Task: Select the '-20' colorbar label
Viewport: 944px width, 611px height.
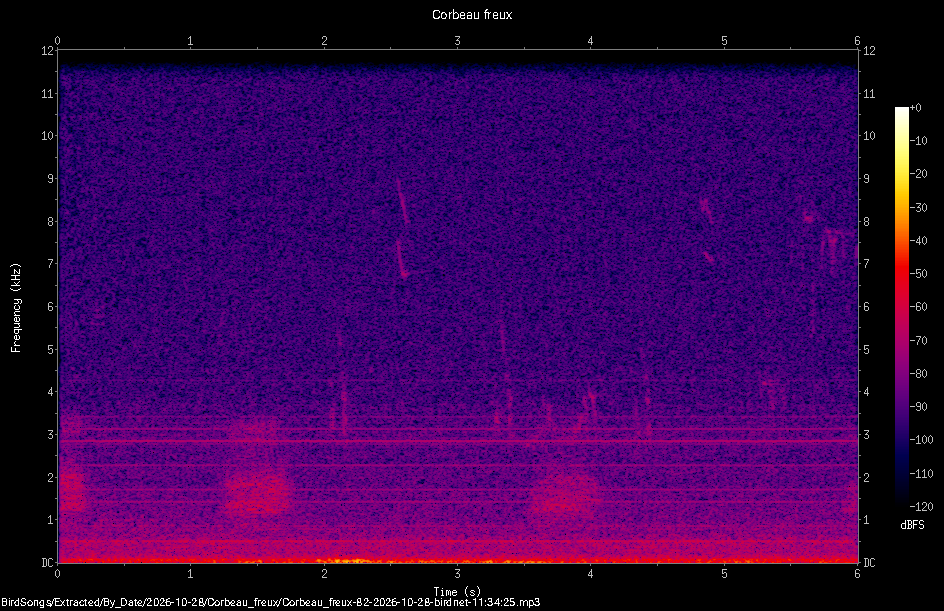Action: click(x=918, y=174)
